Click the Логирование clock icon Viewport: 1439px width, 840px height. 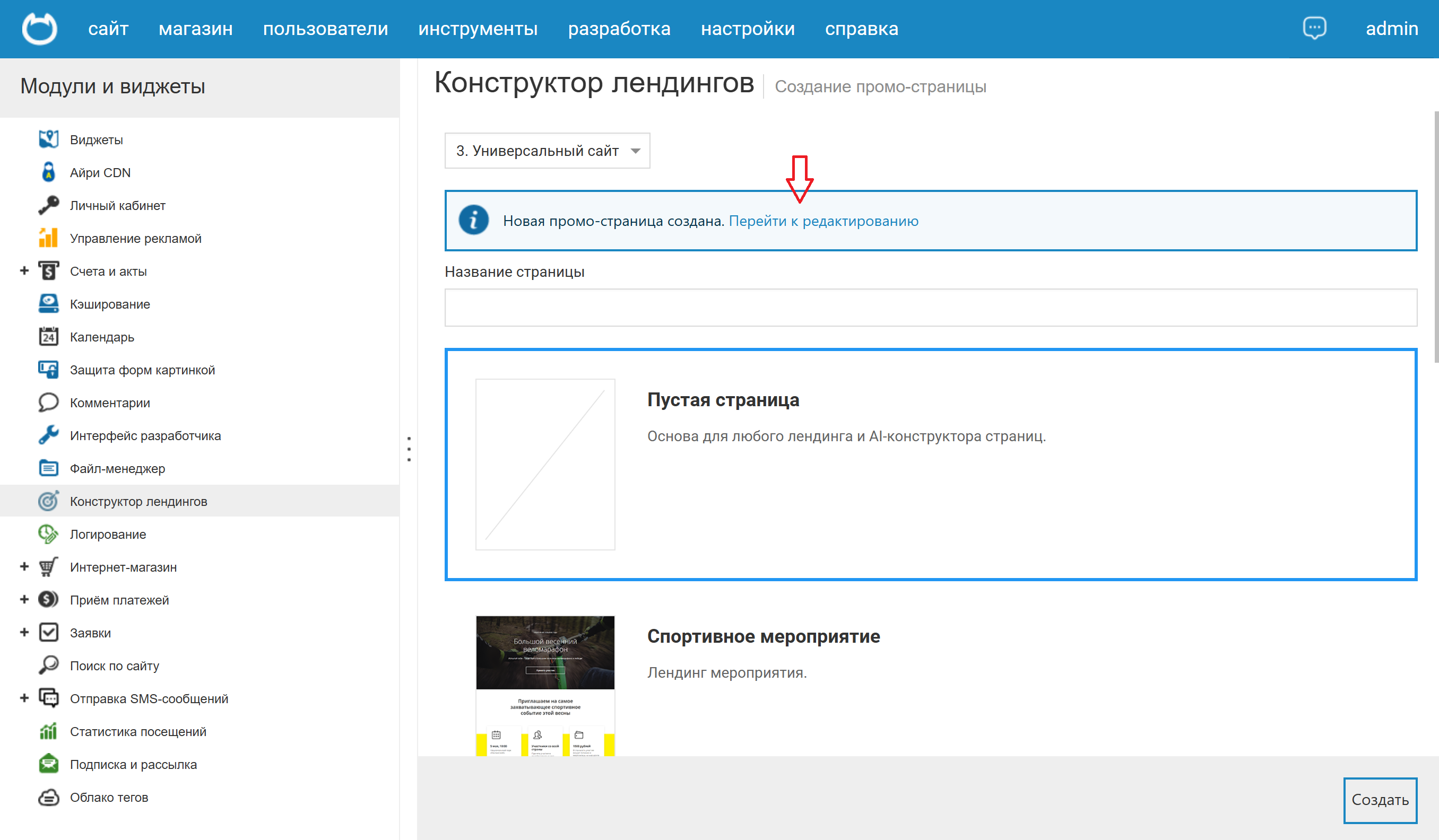48,534
